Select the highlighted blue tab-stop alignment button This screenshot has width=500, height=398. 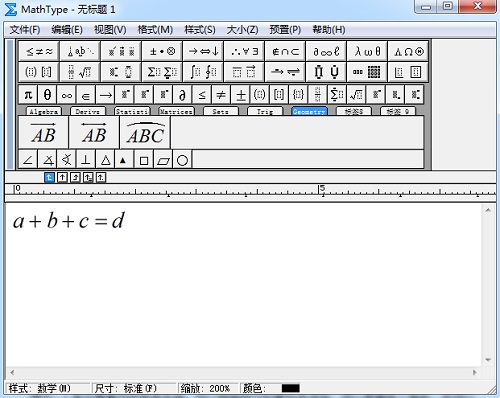49,177
